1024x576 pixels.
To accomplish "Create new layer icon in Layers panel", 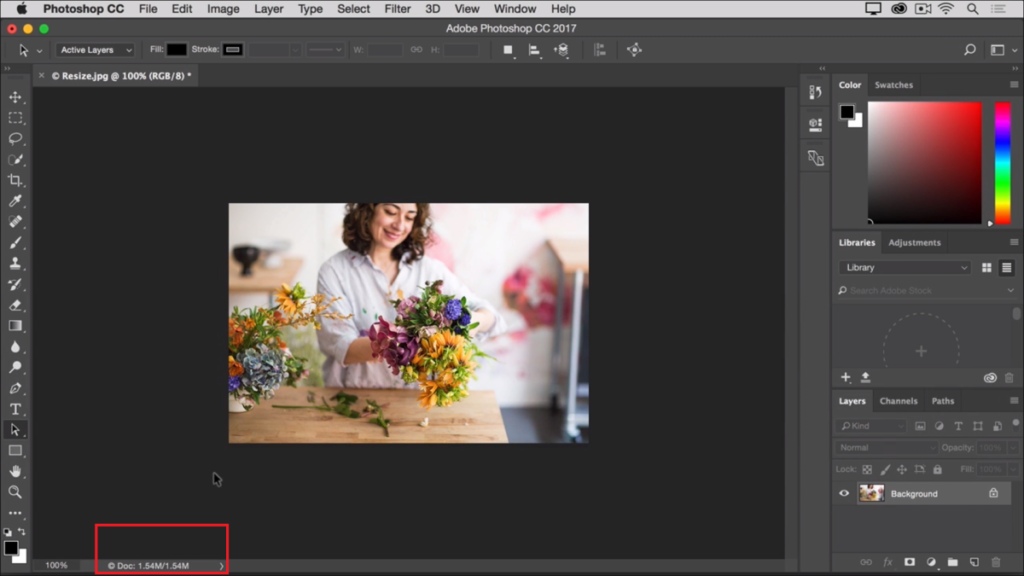I will pos(973,563).
